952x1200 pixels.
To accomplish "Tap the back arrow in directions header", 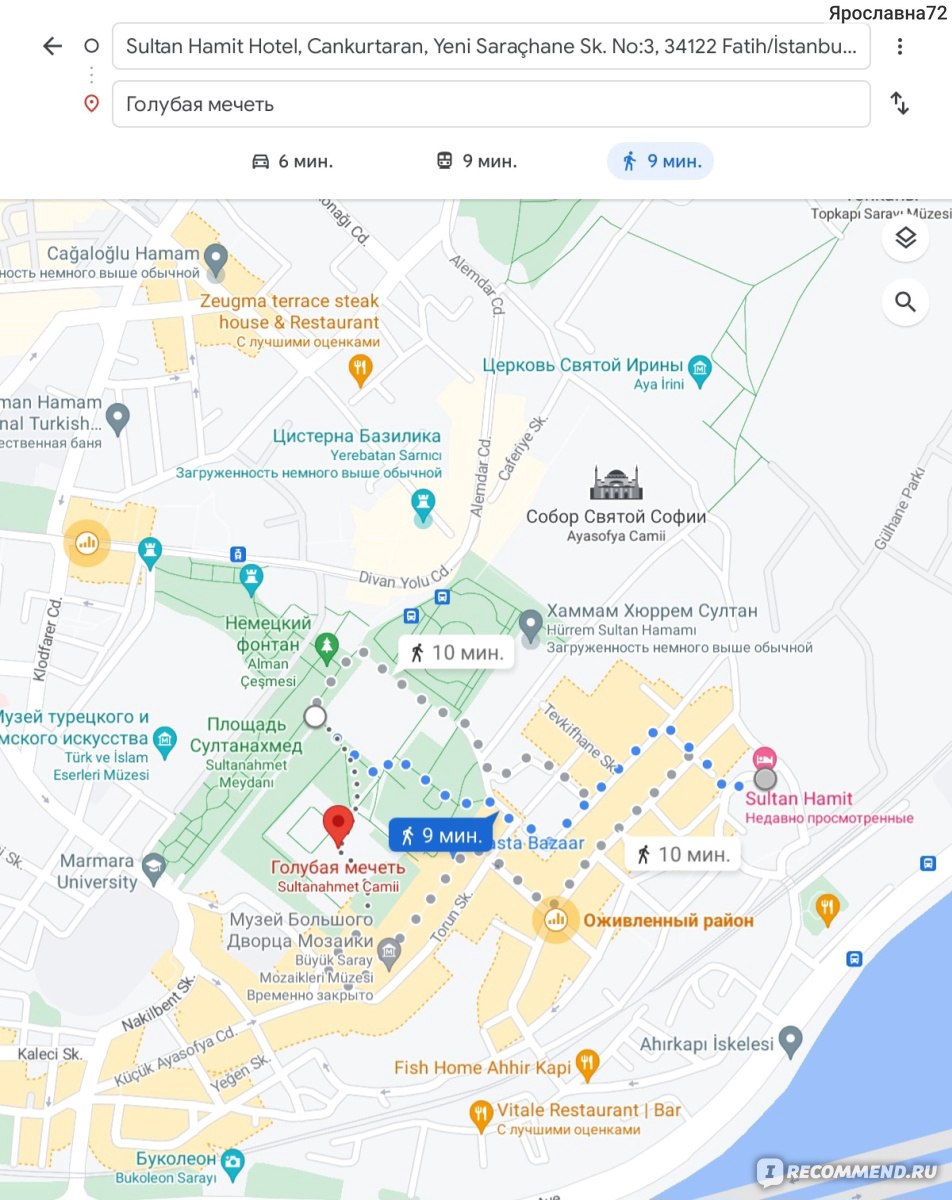I will (53, 46).
